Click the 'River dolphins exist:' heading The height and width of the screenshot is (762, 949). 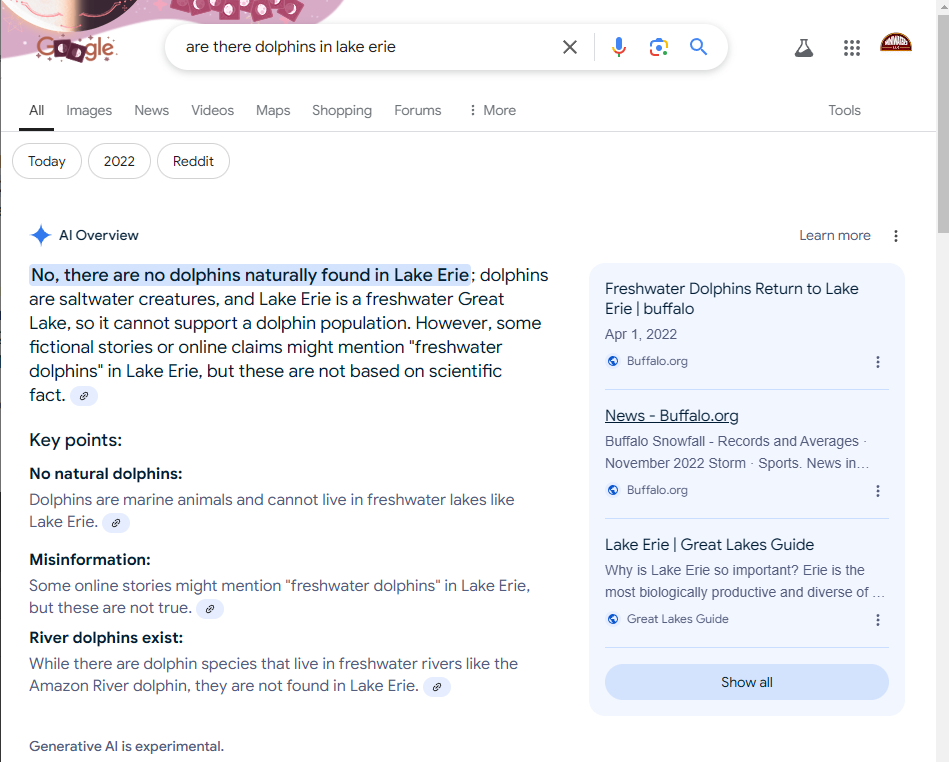click(106, 638)
